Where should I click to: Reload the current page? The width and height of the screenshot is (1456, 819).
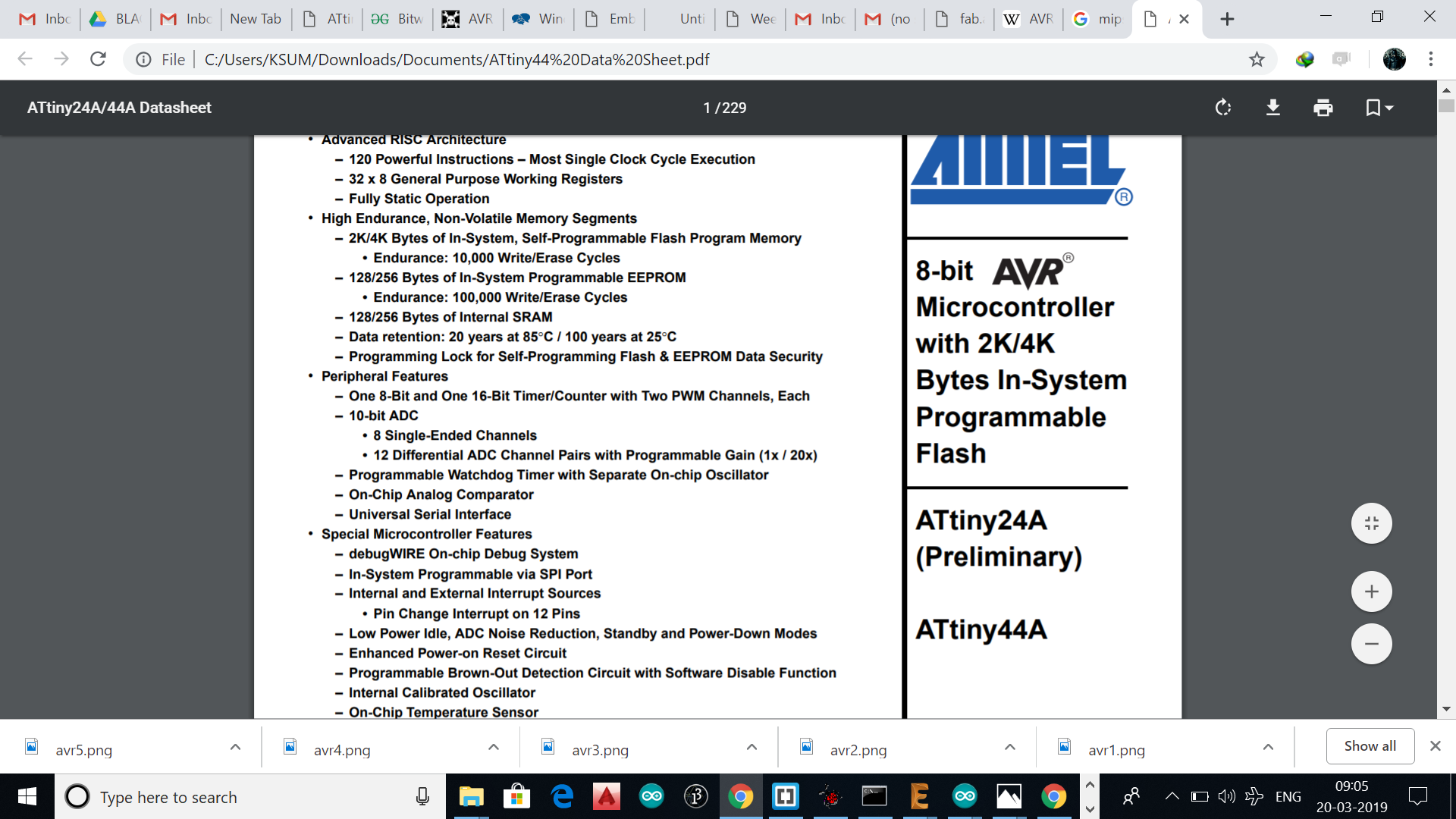point(98,59)
